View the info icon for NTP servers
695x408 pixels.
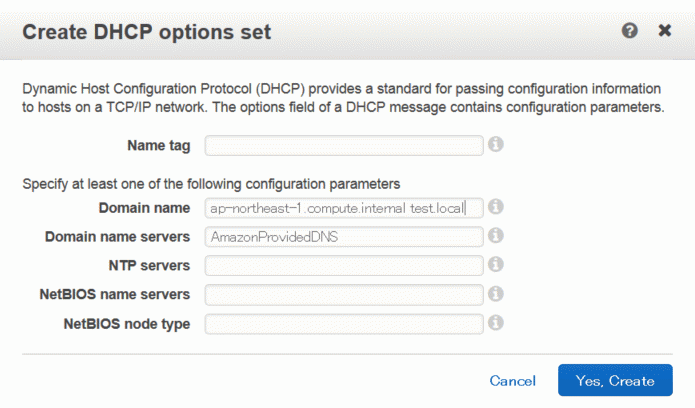coord(496,264)
